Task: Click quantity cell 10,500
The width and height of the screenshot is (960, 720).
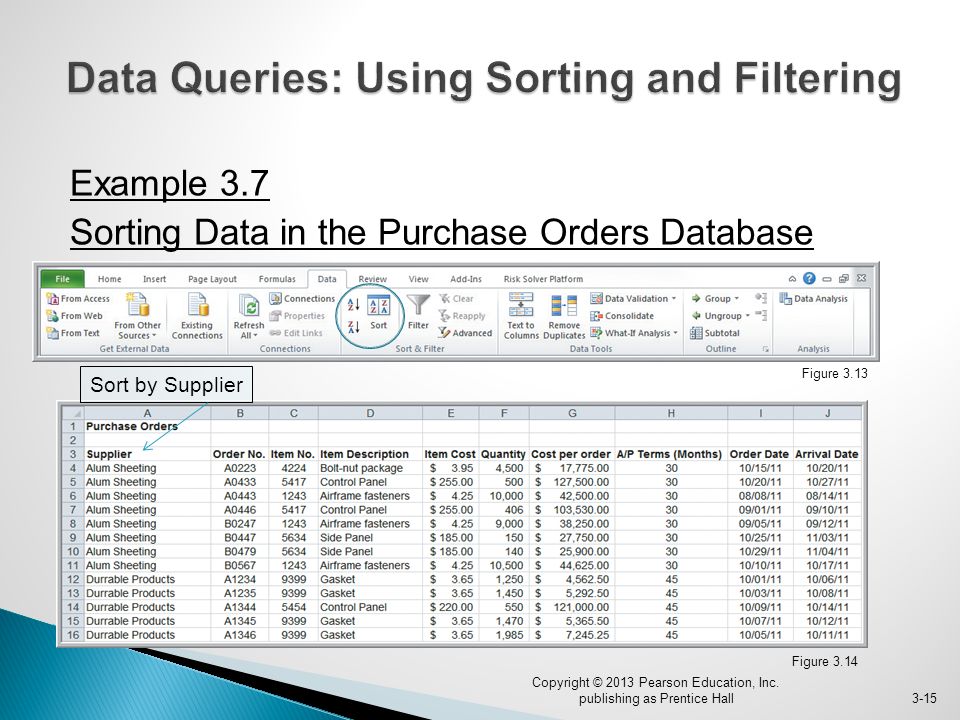Action: [504, 566]
